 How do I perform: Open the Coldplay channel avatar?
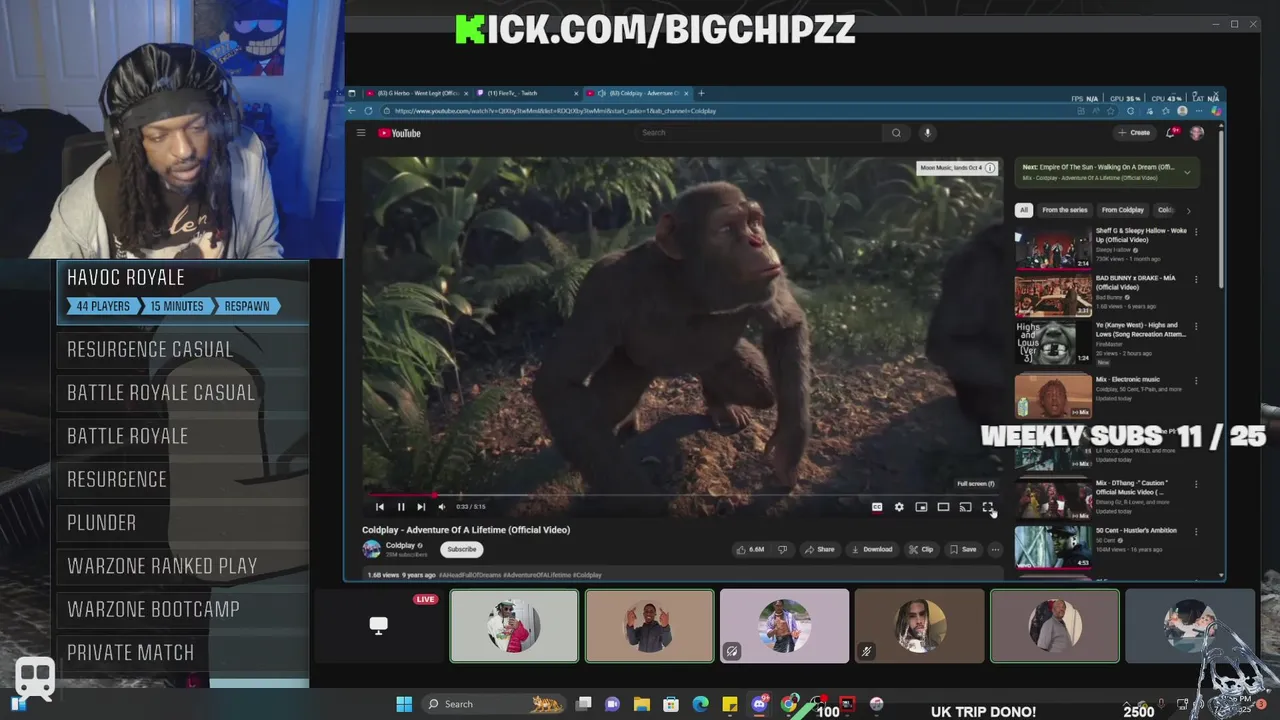point(371,548)
